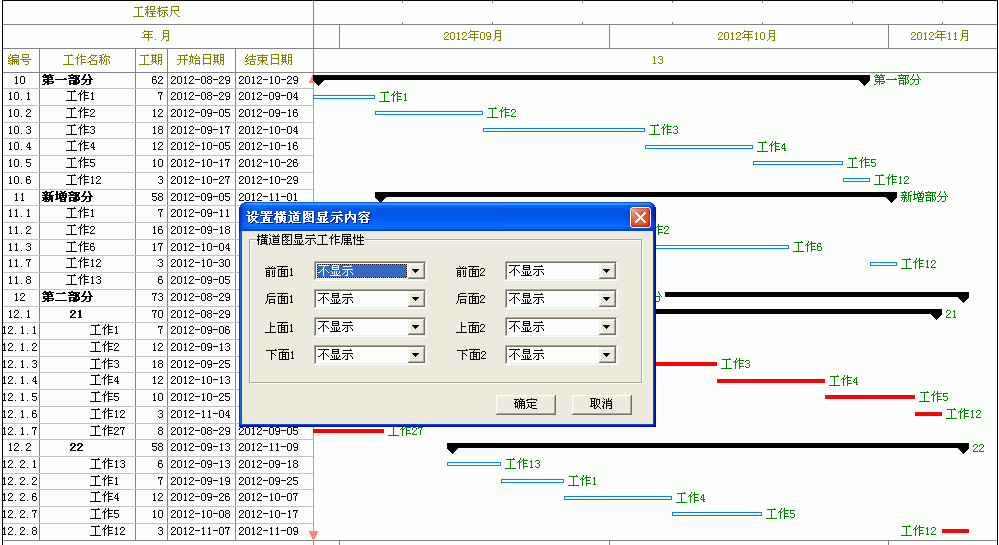Expand the 下面1 dropdown
This screenshot has width=999, height=545.
(416, 355)
